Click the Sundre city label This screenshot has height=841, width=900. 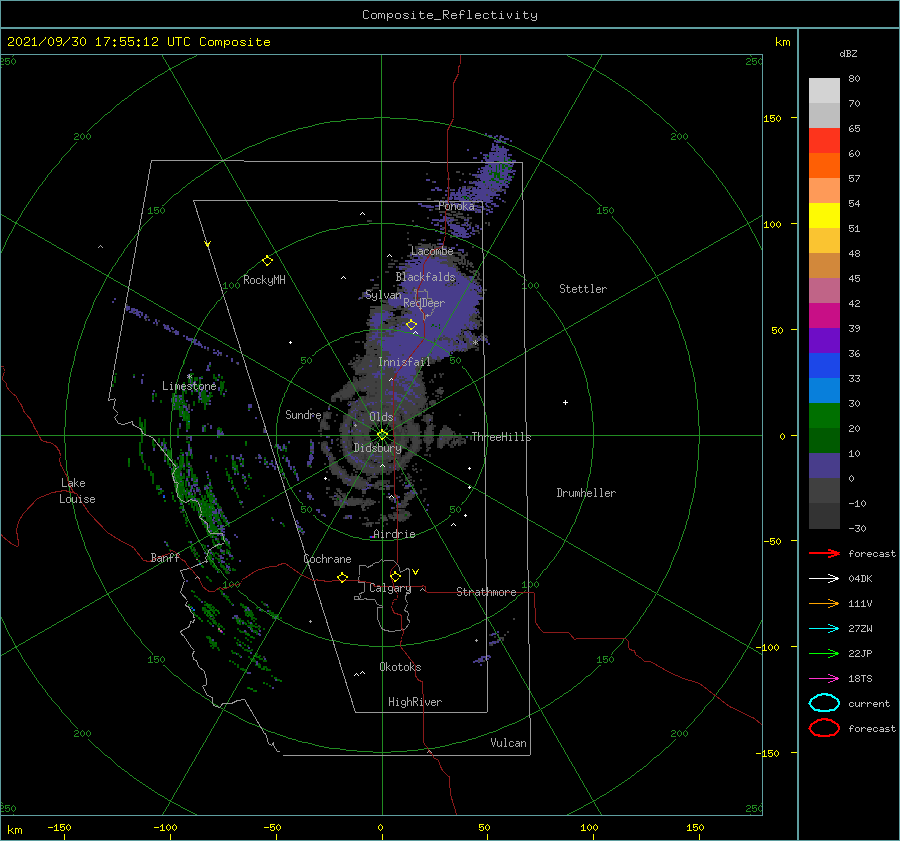click(x=303, y=414)
